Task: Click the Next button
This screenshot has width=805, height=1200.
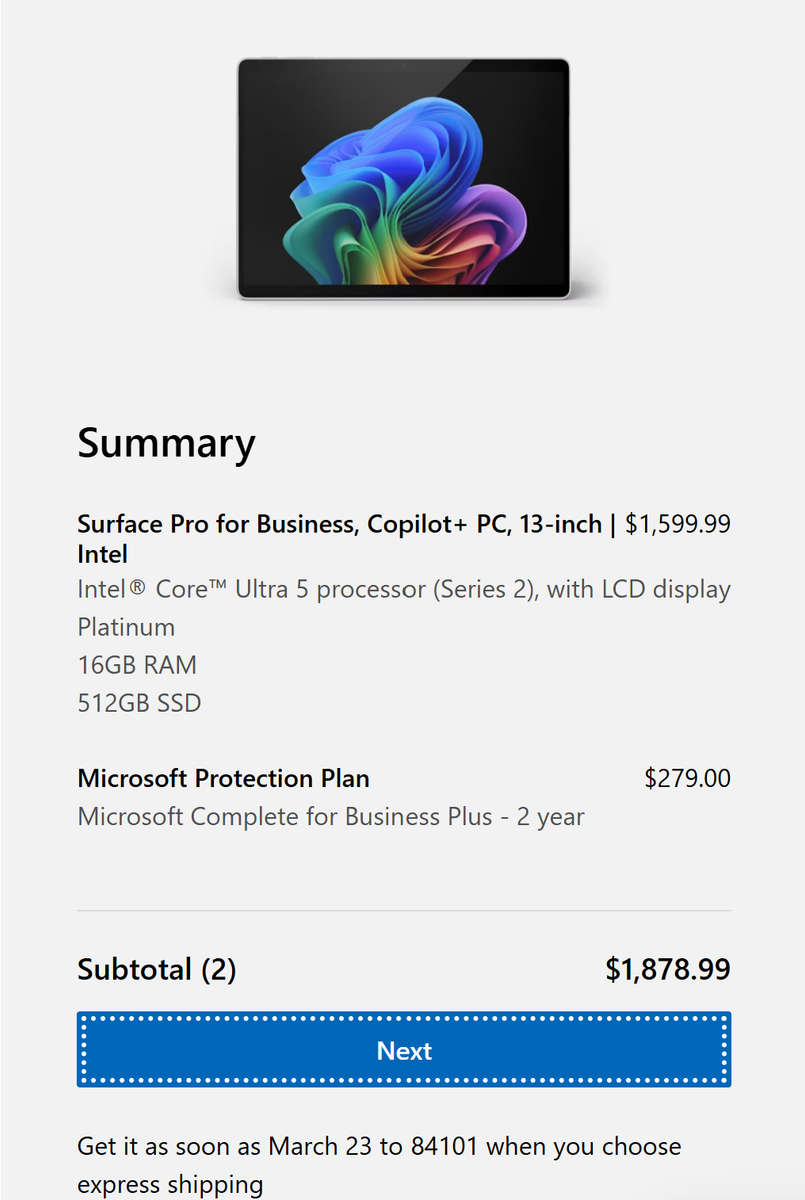Action: [404, 1050]
